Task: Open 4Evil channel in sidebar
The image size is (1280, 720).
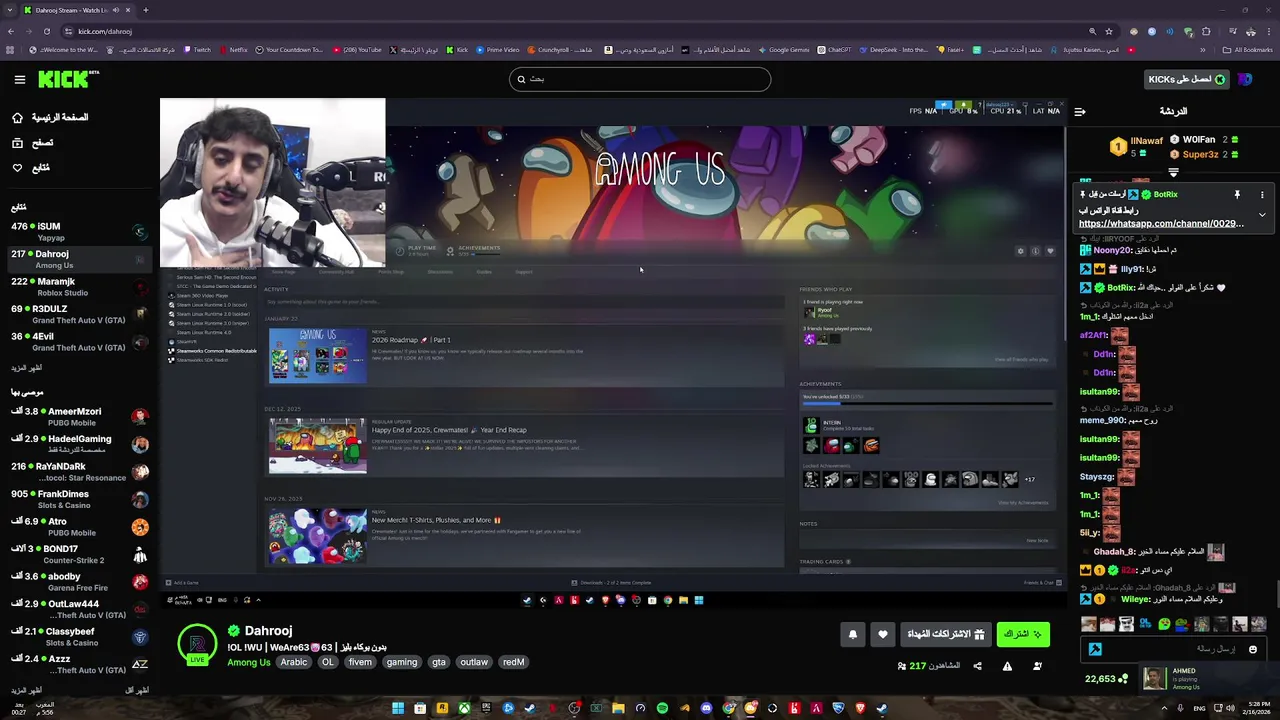Action: tap(80, 342)
